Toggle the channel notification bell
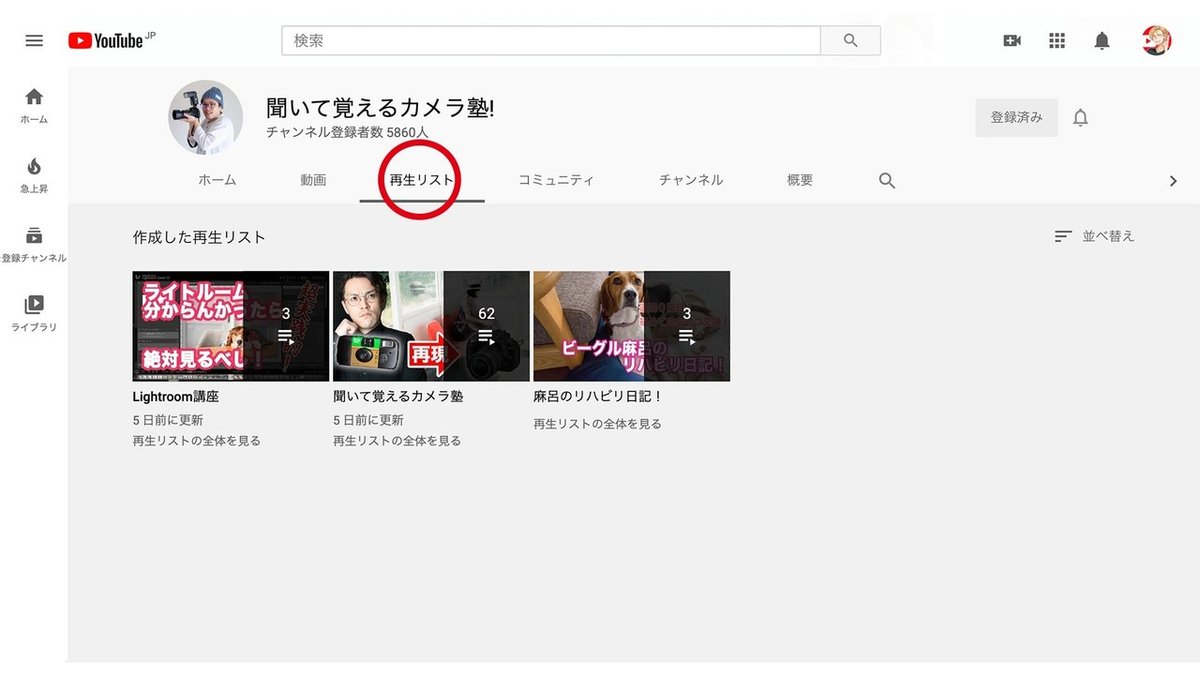1200x675 pixels. pyautogui.click(x=1080, y=118)
